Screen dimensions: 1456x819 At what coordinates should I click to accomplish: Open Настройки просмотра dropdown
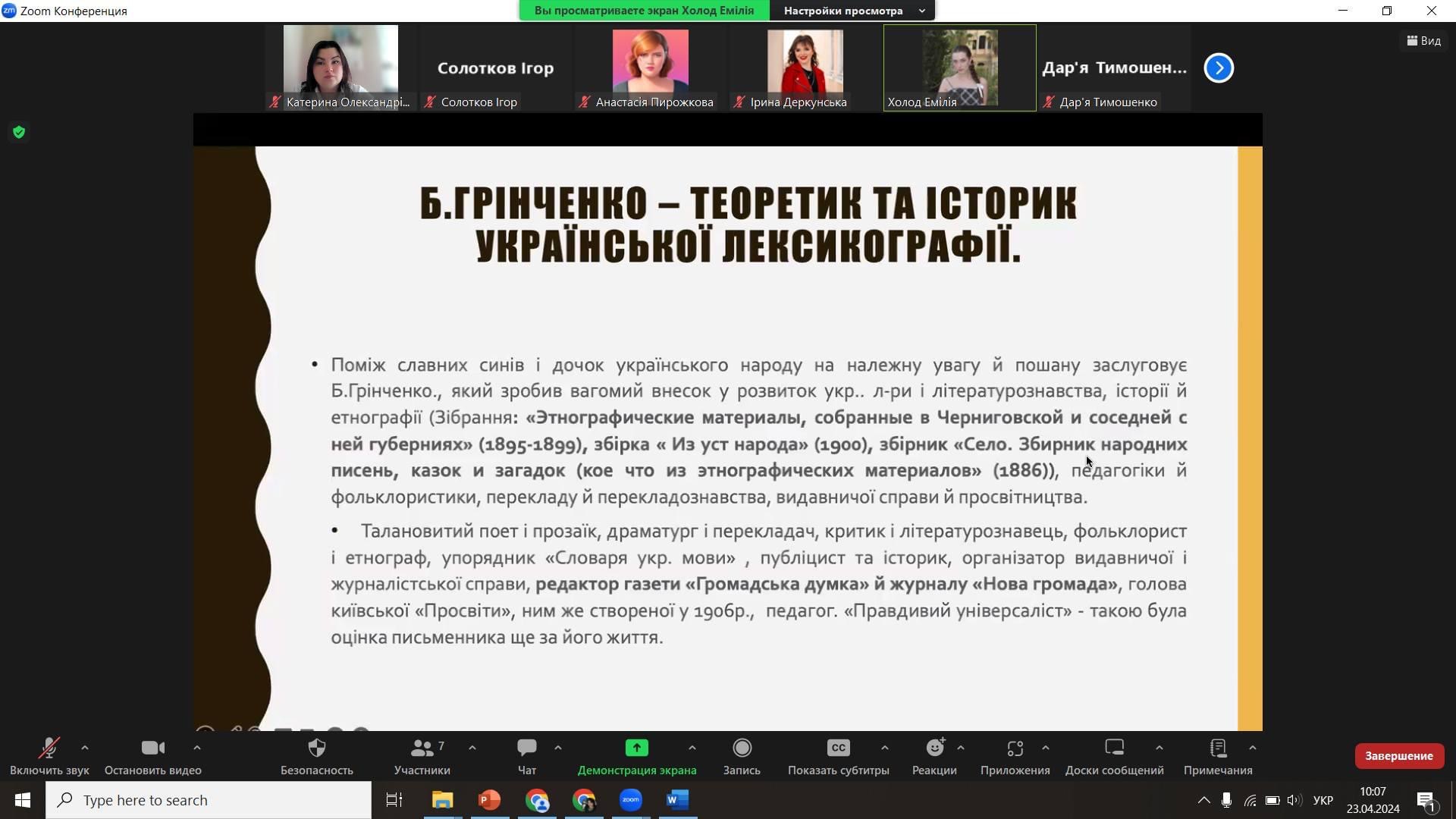coord(852,11)
